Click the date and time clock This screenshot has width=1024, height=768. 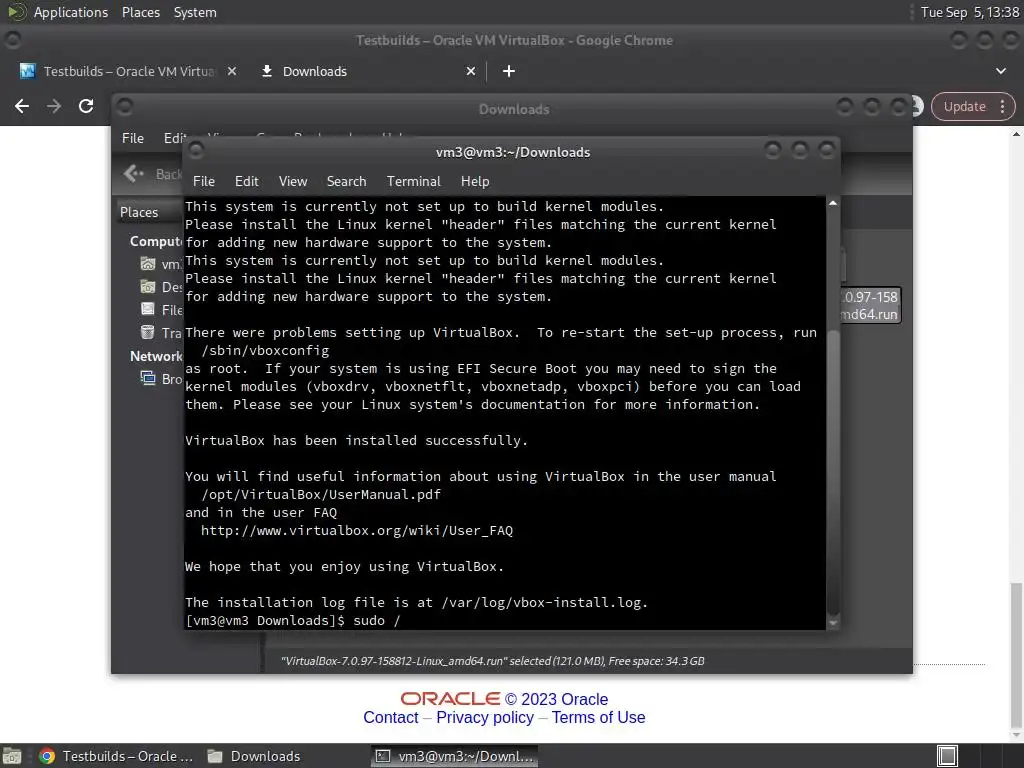(x=970, y=12)
